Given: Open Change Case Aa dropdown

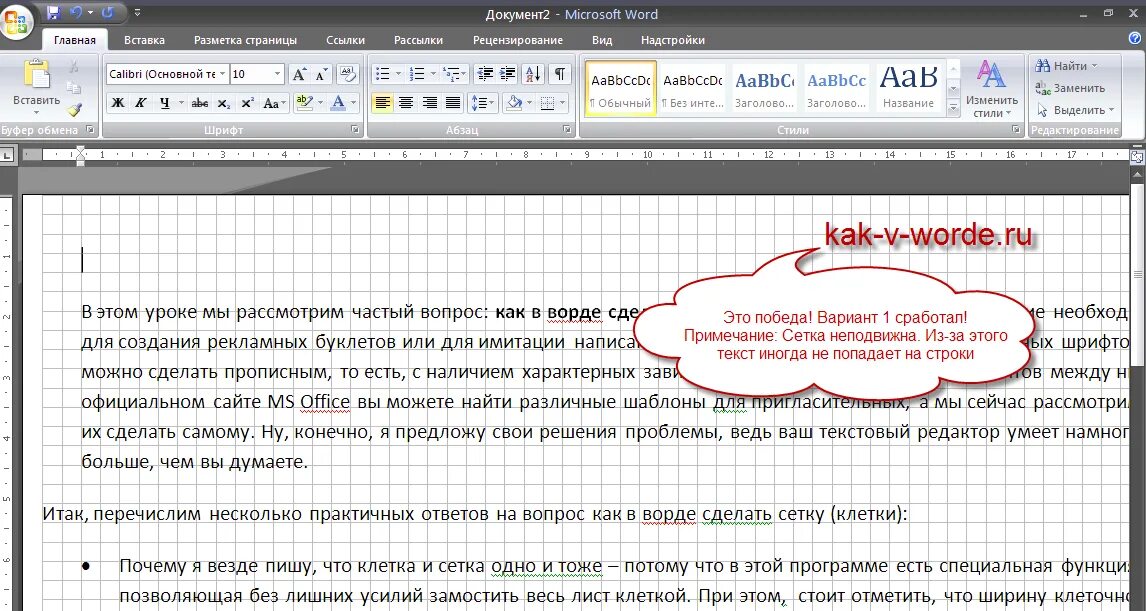Looking at the screenshot, I should tap(274, 103).
